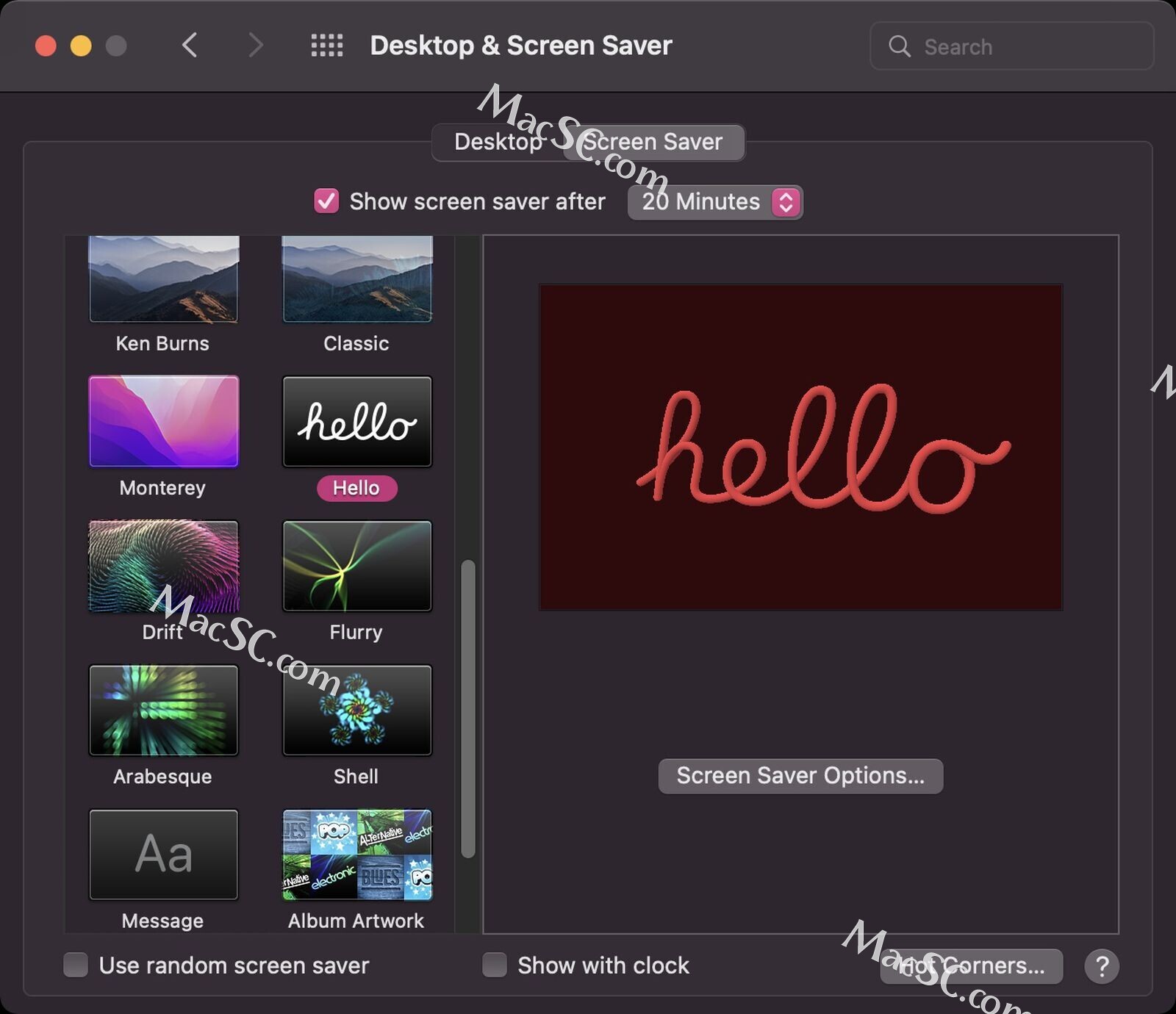The width and height of the screenshot is (1176, 1014).
Task: Choose the Hello screen saver thumbnail
Action: pyautogui.click(x=357, y=421)
